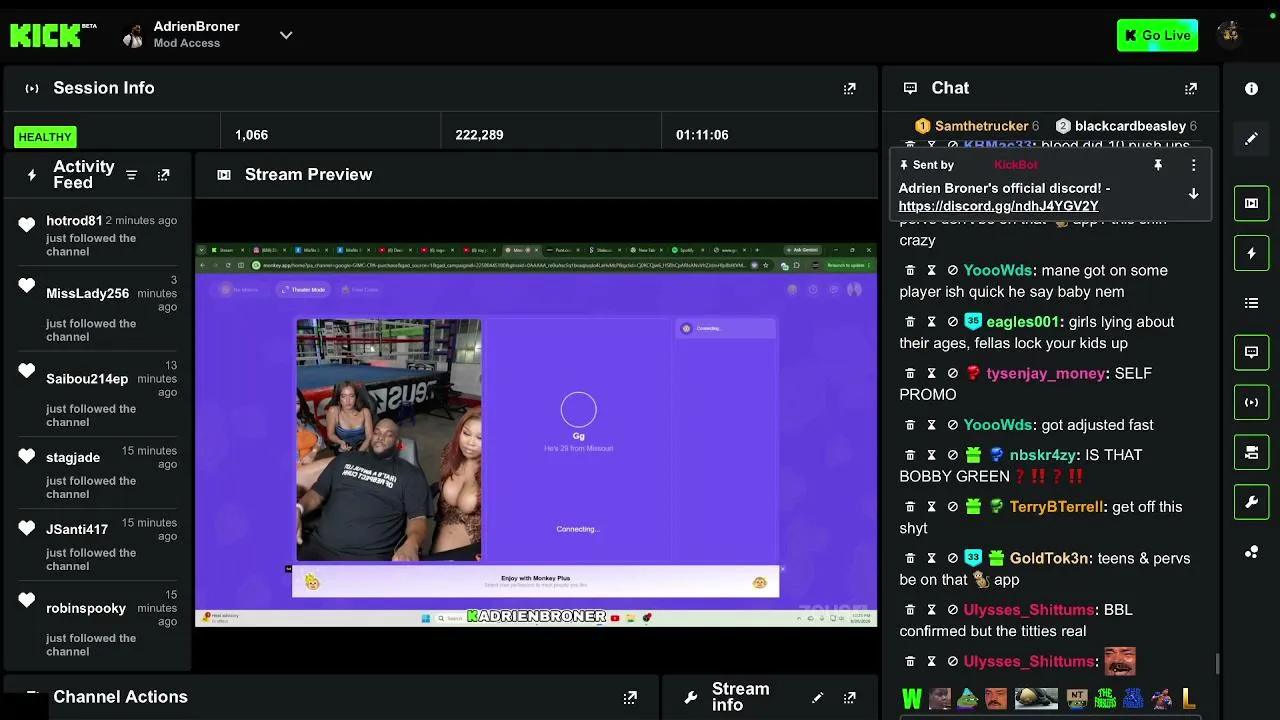Toggle the Session Info panel in sidebar

1251,402
